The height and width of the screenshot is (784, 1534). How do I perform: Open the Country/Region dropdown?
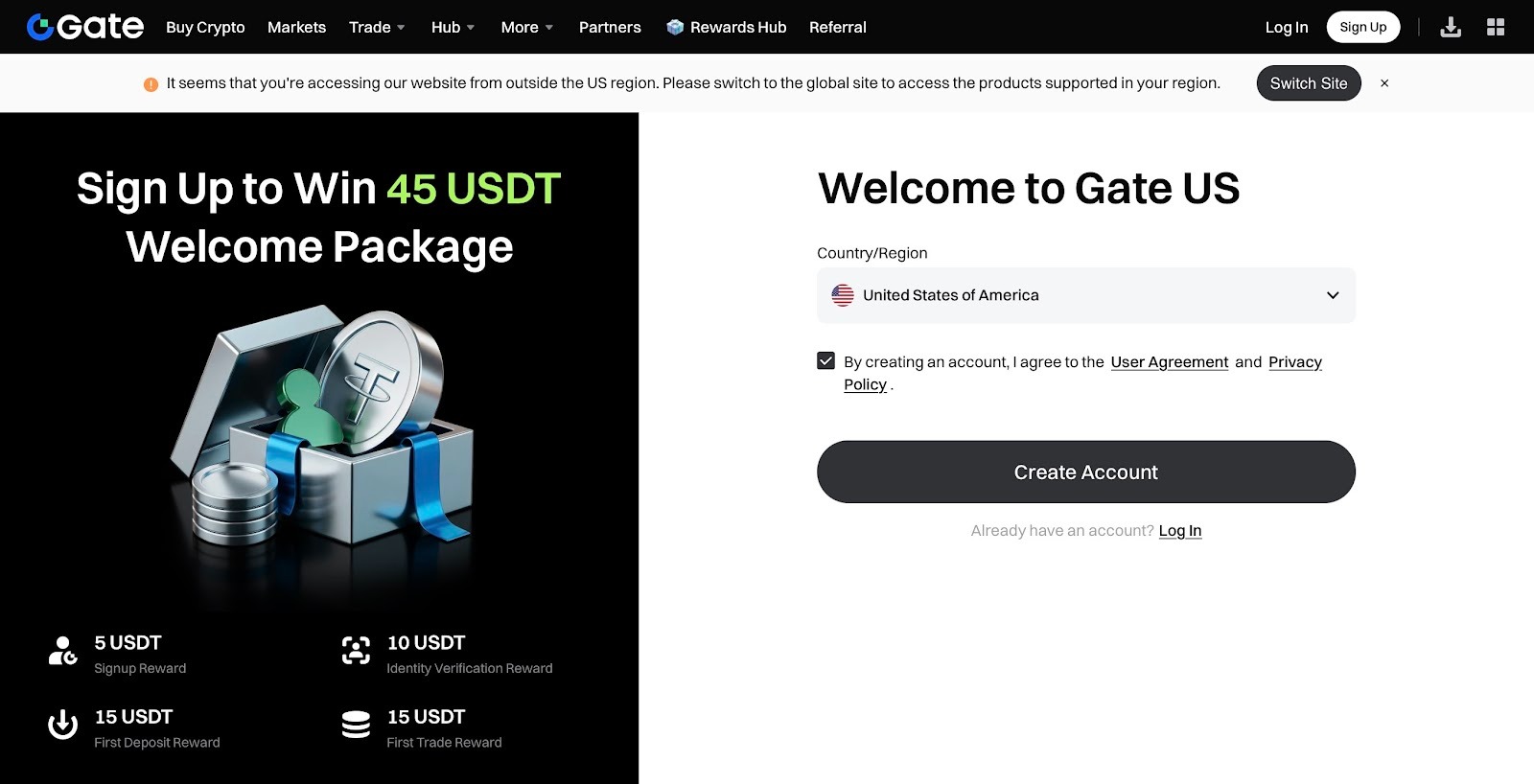[x=1085, y=295]
